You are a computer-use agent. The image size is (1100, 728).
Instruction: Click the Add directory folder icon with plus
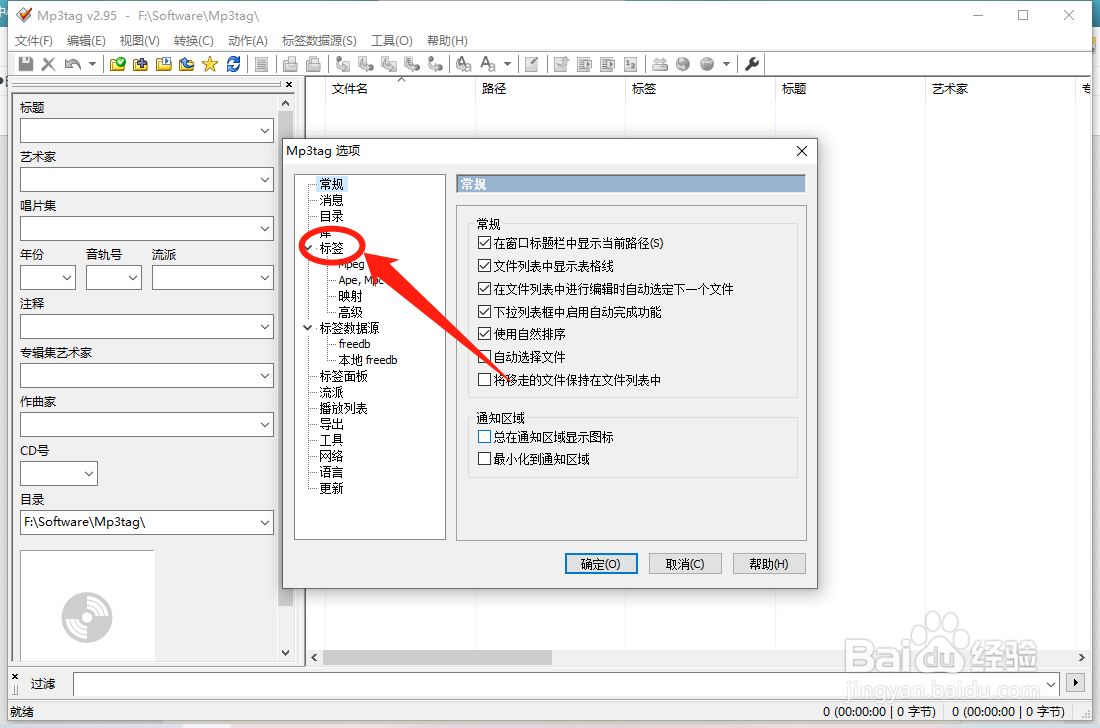[x=140, y=64]
